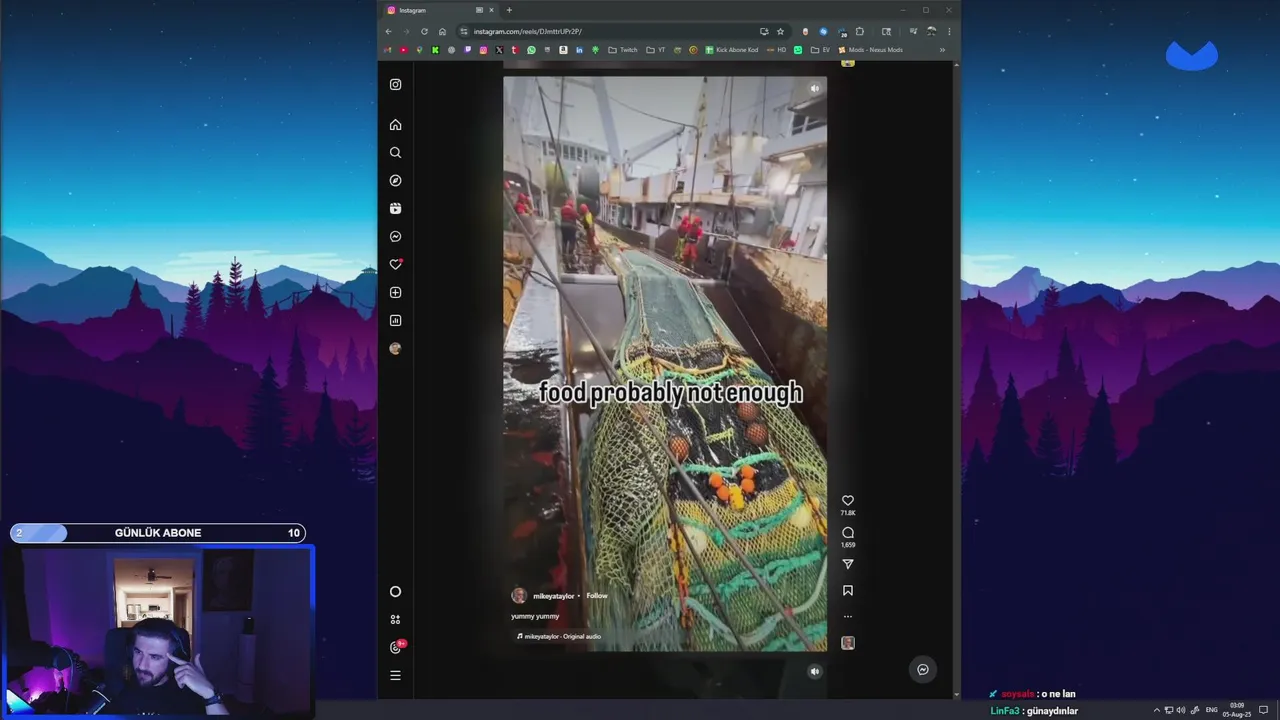Open the Explore compass icon
This screenshot has height=720, width=1280.
[395, 181]
